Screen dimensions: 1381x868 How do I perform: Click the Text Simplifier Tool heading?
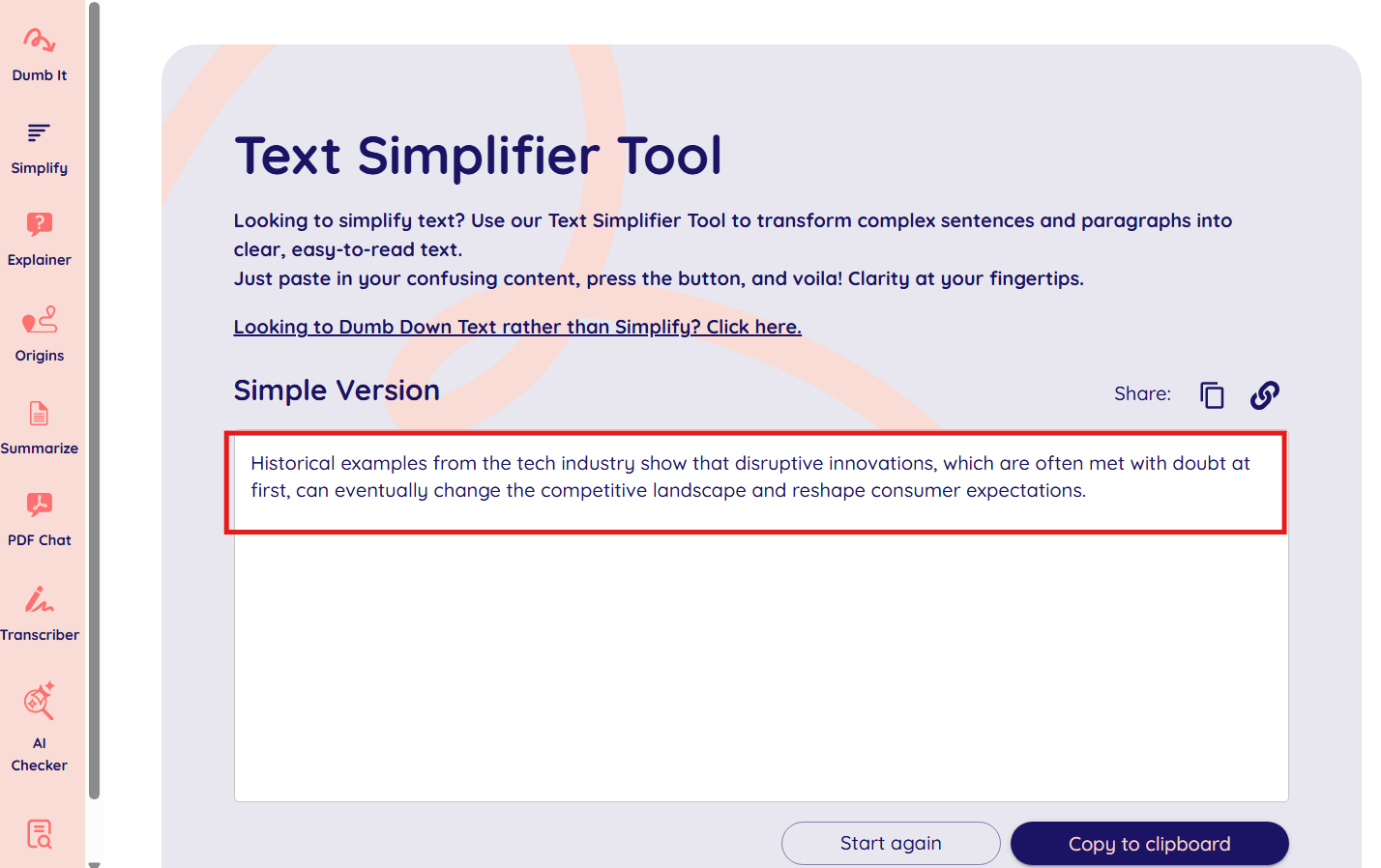(478, 156)
